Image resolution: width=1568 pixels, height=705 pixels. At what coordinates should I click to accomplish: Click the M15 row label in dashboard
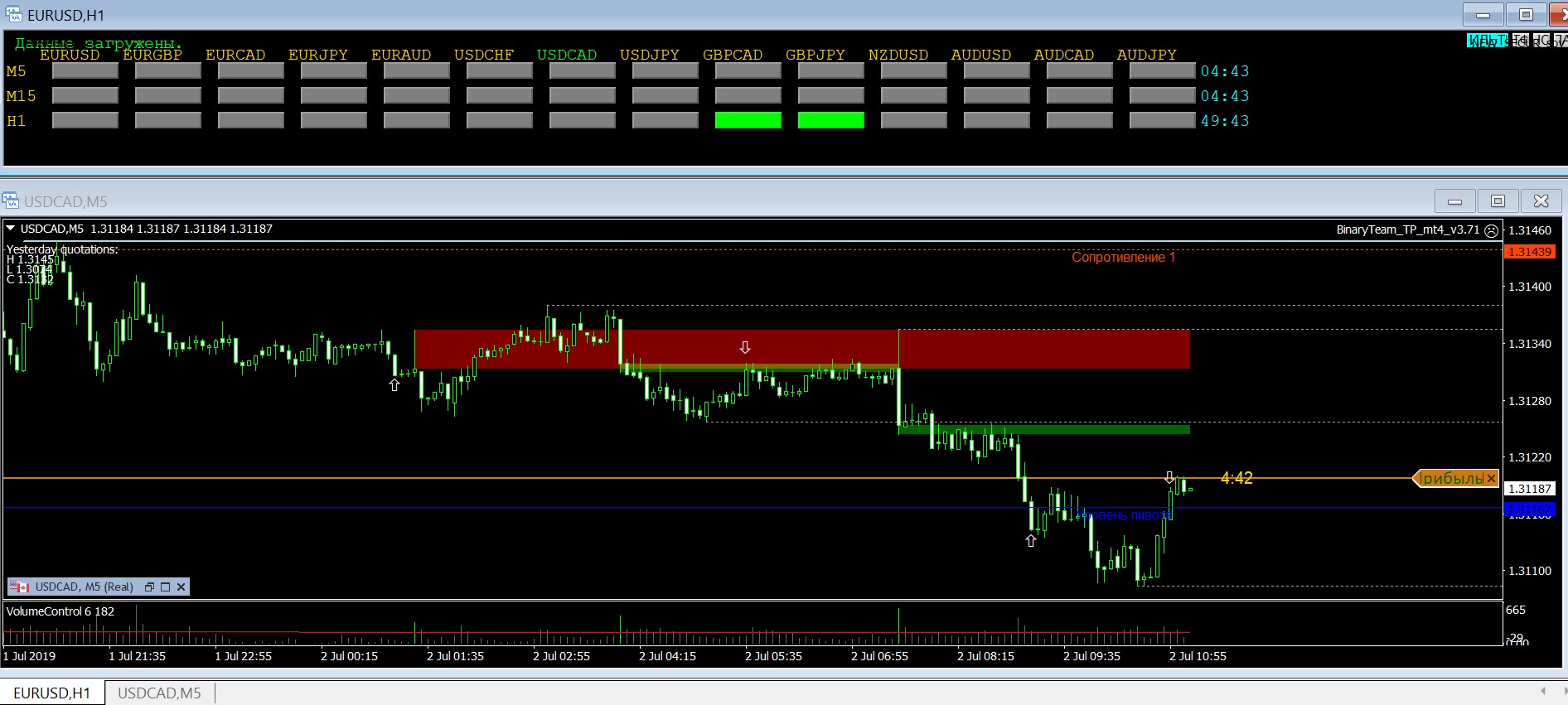22,96
